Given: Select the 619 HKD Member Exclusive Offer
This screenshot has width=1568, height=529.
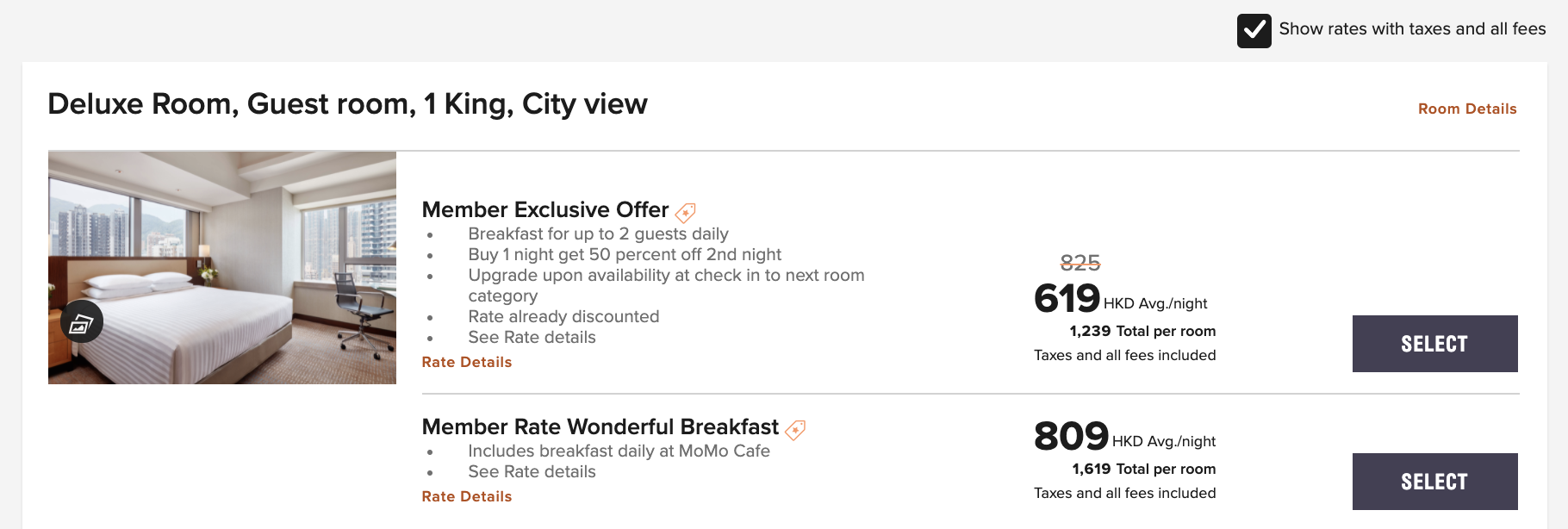Looking at the screenshot, I should [x=1434, y=344].
